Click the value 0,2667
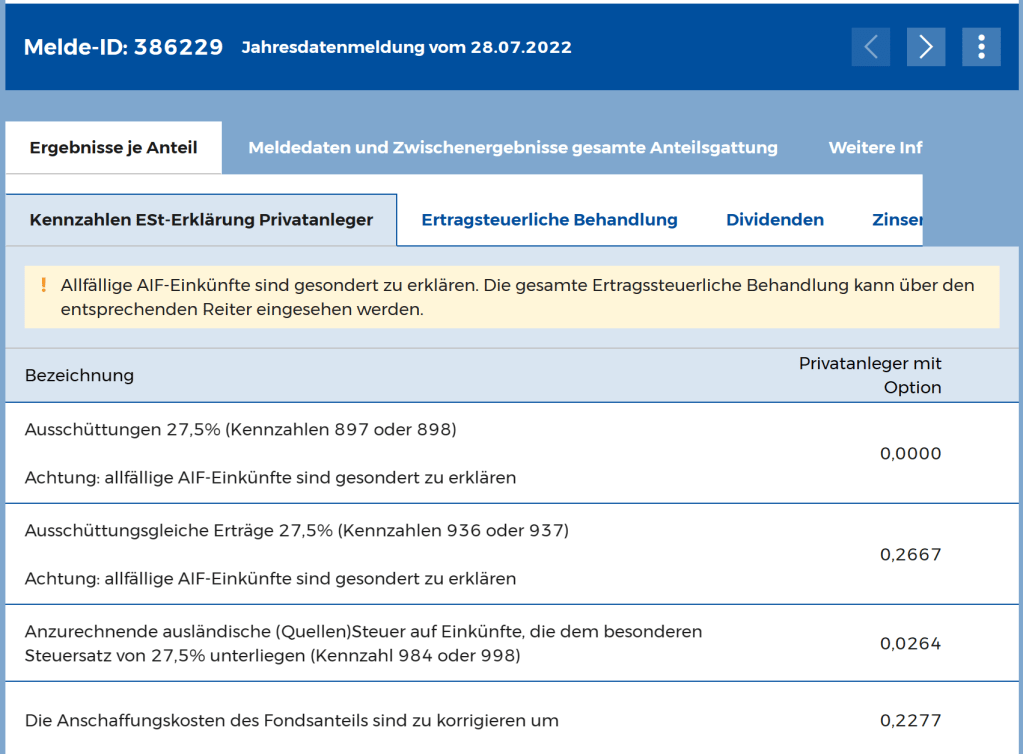 pos(910,554)
